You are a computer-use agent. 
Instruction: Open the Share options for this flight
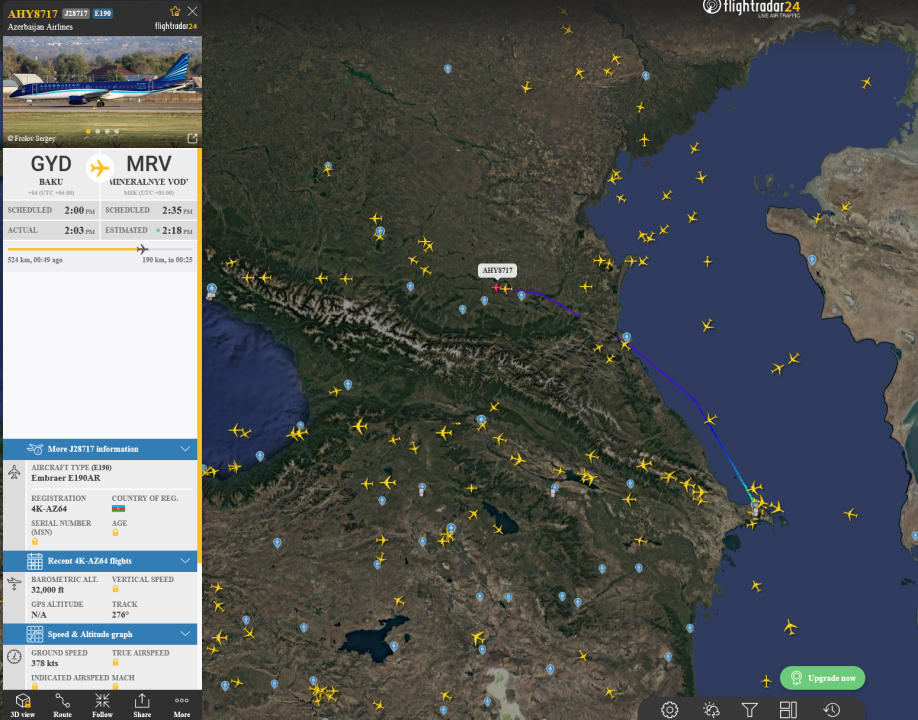coord(141,705)
